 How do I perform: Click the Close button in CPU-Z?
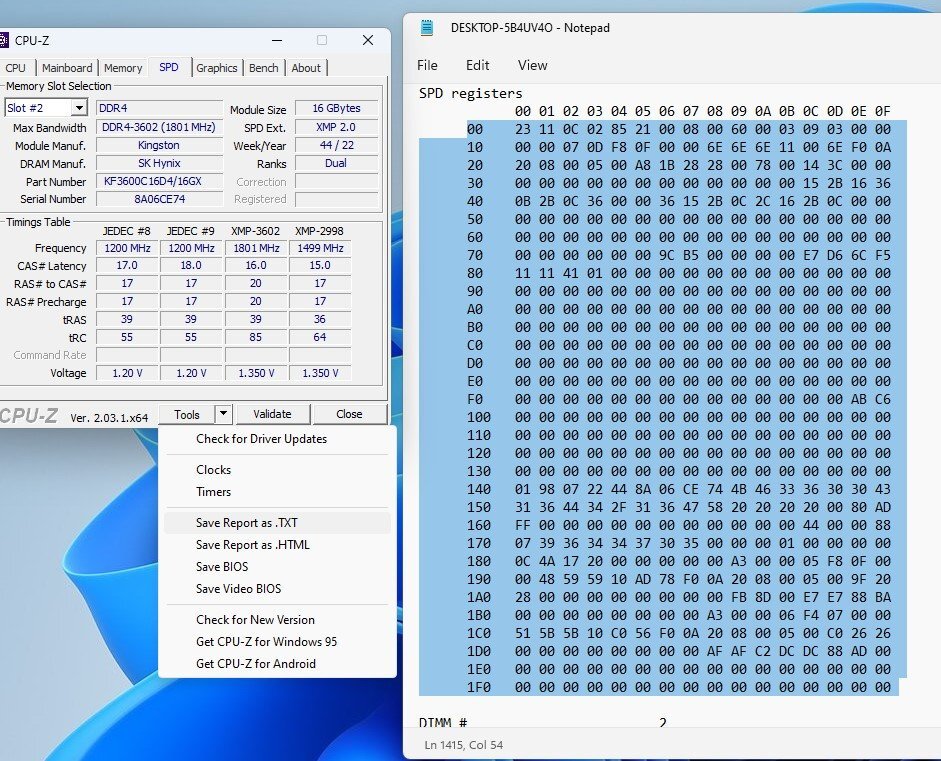click(x=349, y=414)
